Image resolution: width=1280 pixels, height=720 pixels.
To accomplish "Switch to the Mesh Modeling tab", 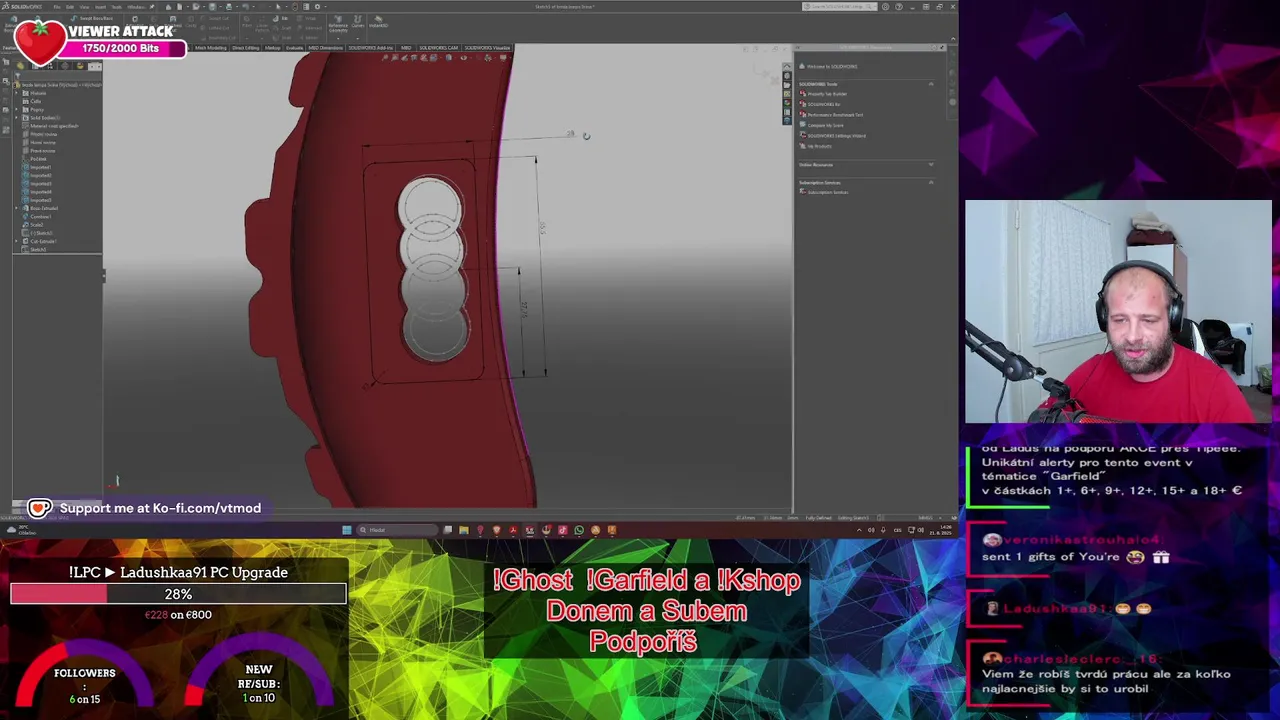I will pos(211,48).
